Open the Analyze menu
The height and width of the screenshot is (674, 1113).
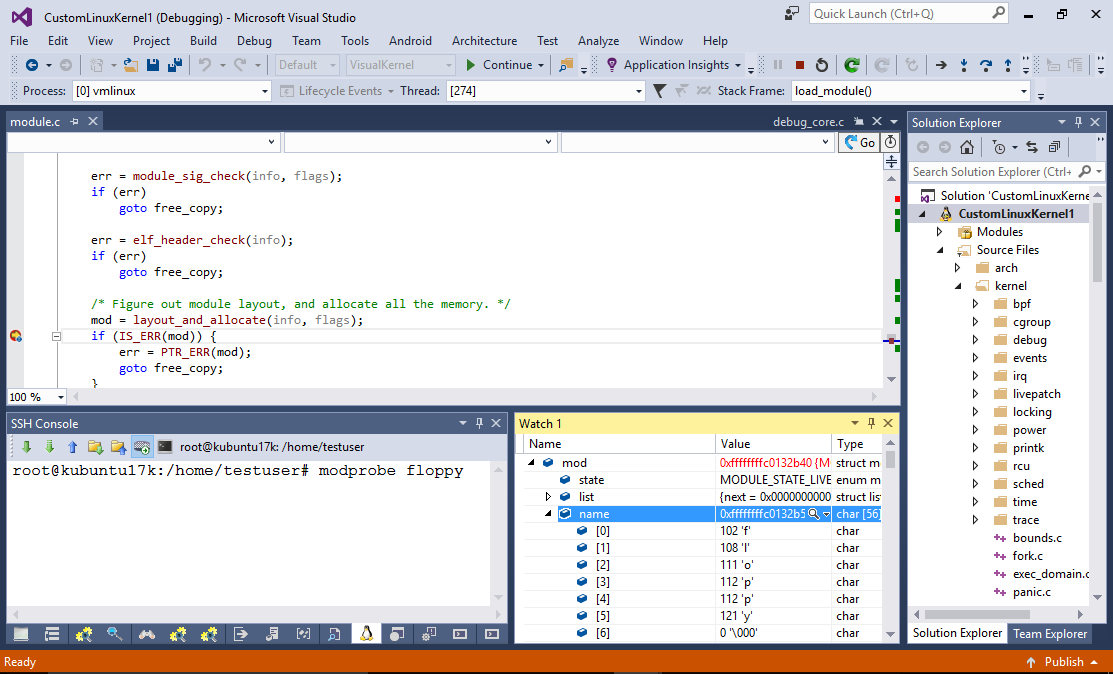[598, 41]
